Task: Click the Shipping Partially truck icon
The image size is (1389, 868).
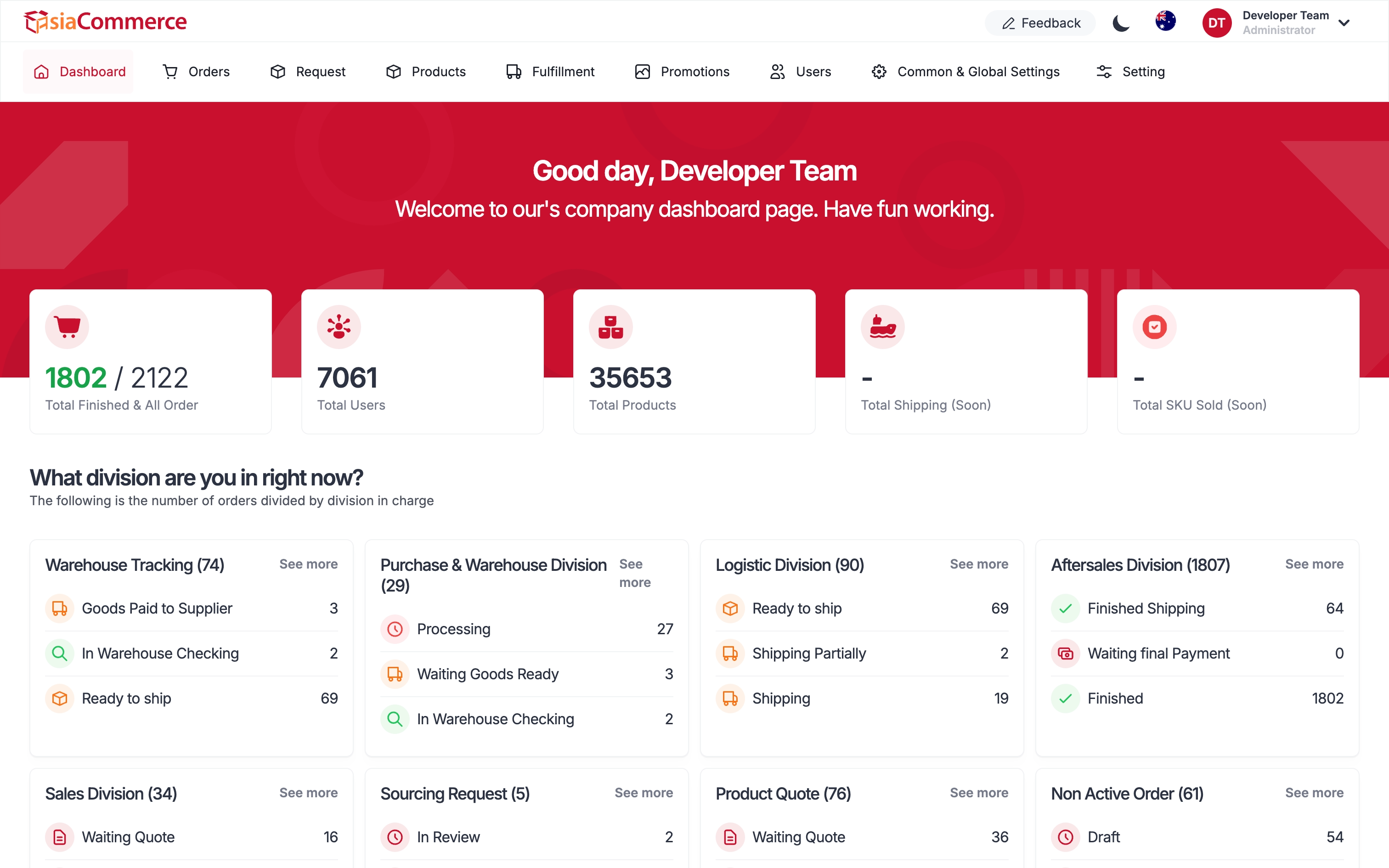Action: [x=730, y=653]
